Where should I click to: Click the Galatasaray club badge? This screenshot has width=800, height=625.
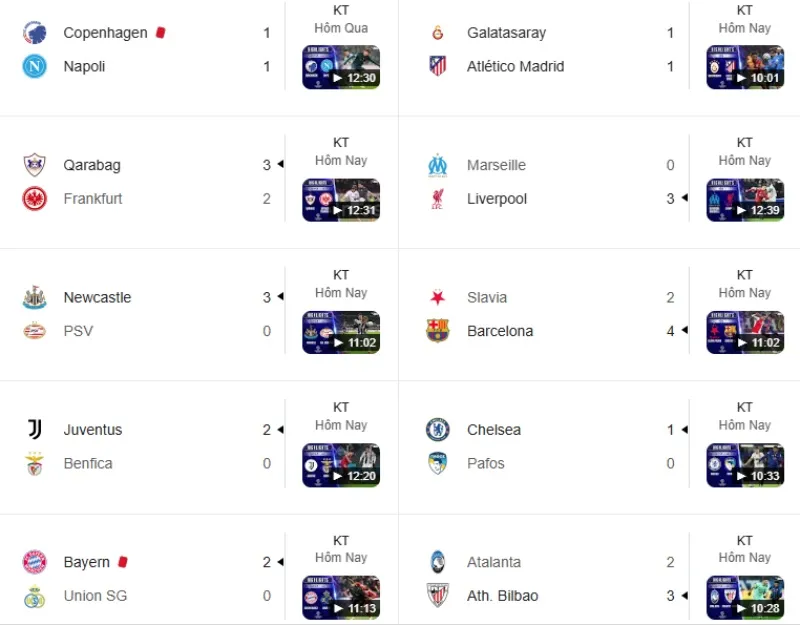(x=436, y=32)
